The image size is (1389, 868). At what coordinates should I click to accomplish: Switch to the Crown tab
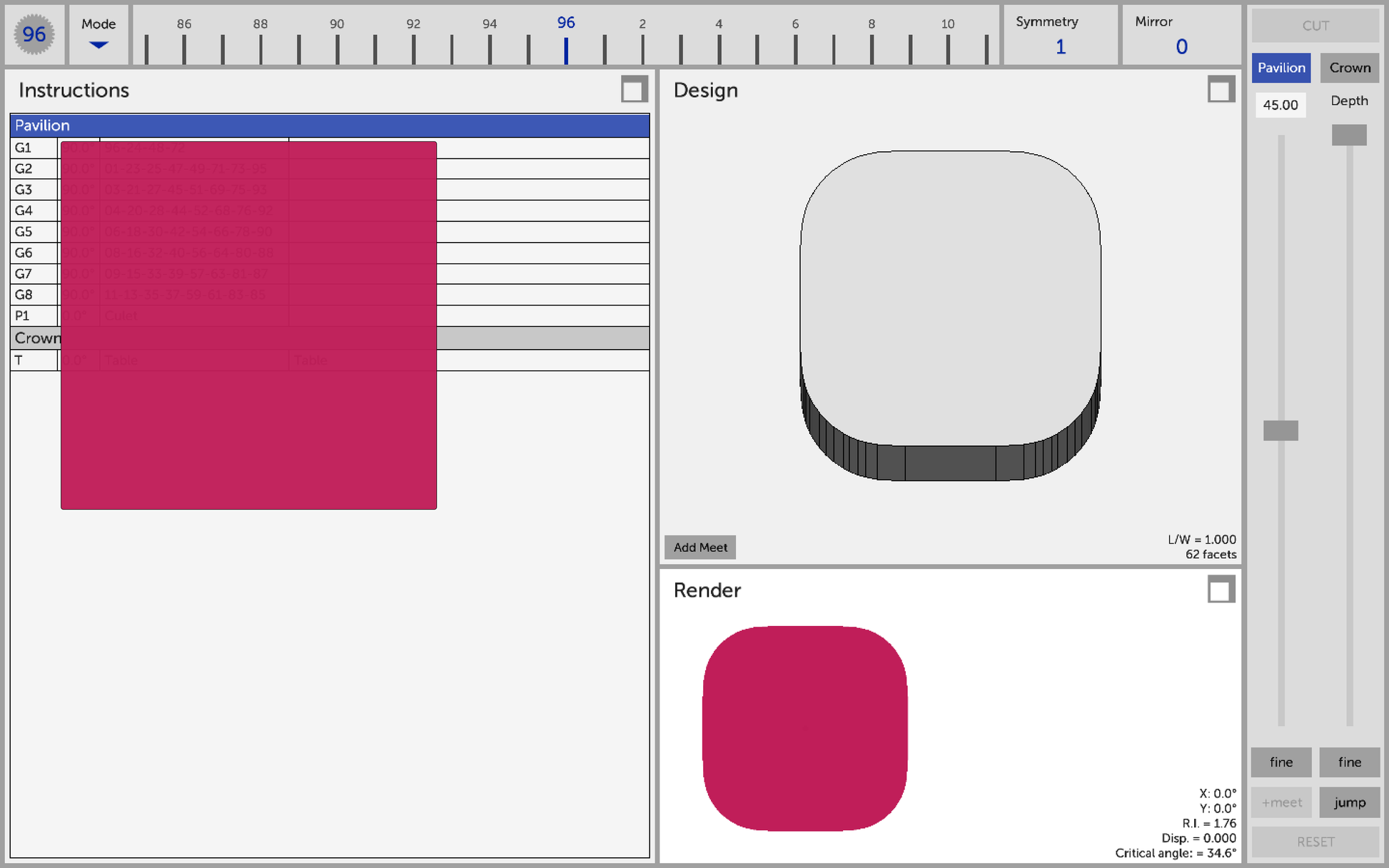click(x=1350, y=68)
